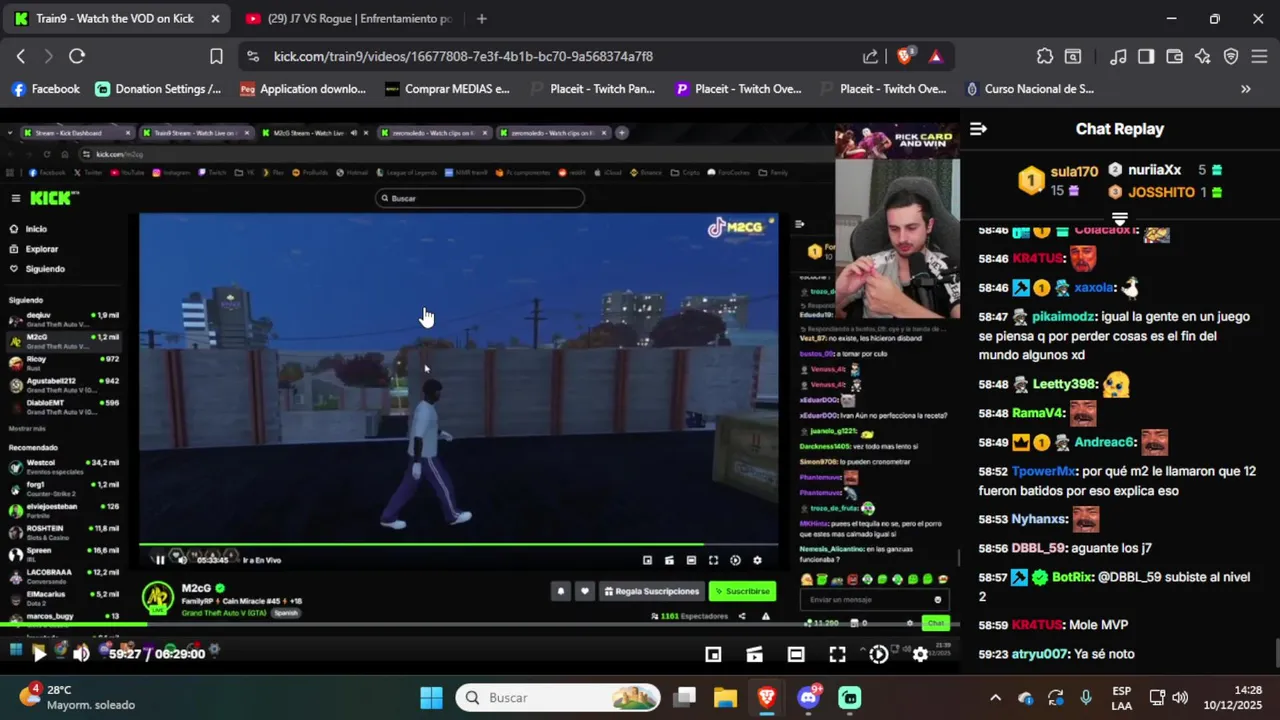Collapse the Chat Replay panel
Viewport: 1280px width, 720px height.
pyautogui.click(x=978, y=129)
